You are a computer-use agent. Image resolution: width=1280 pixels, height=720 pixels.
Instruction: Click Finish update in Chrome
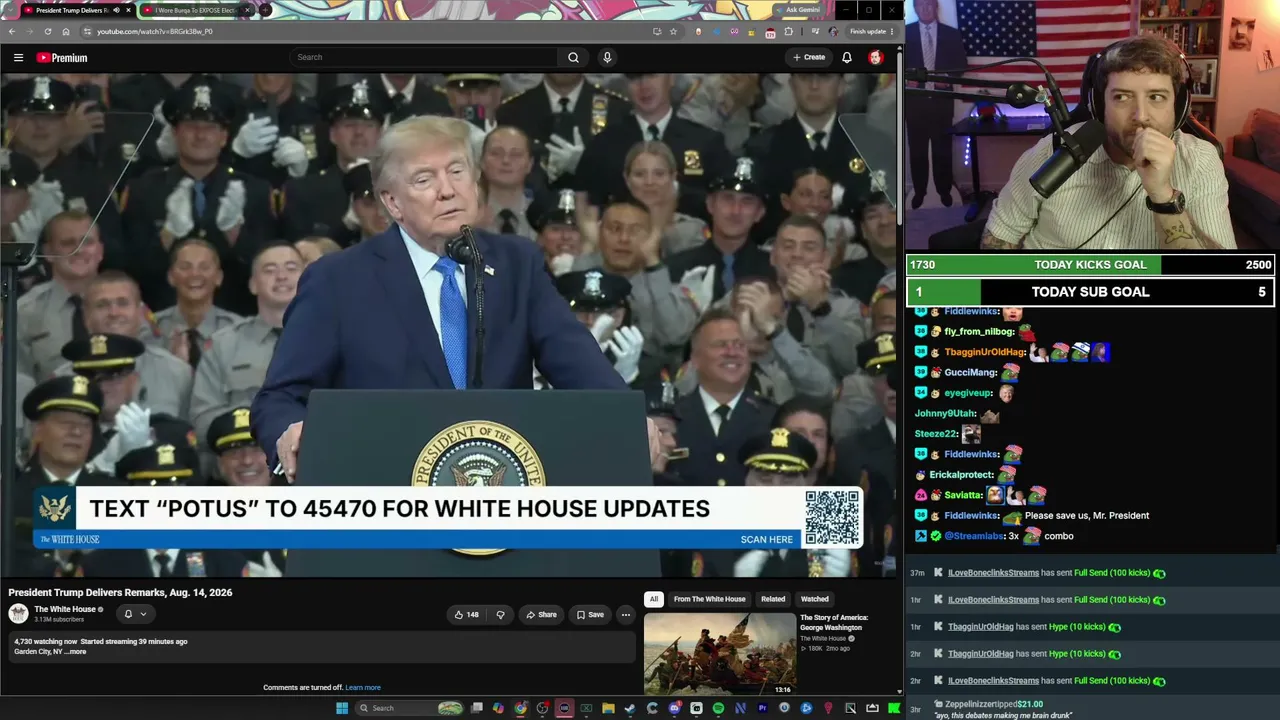(871, 31)
